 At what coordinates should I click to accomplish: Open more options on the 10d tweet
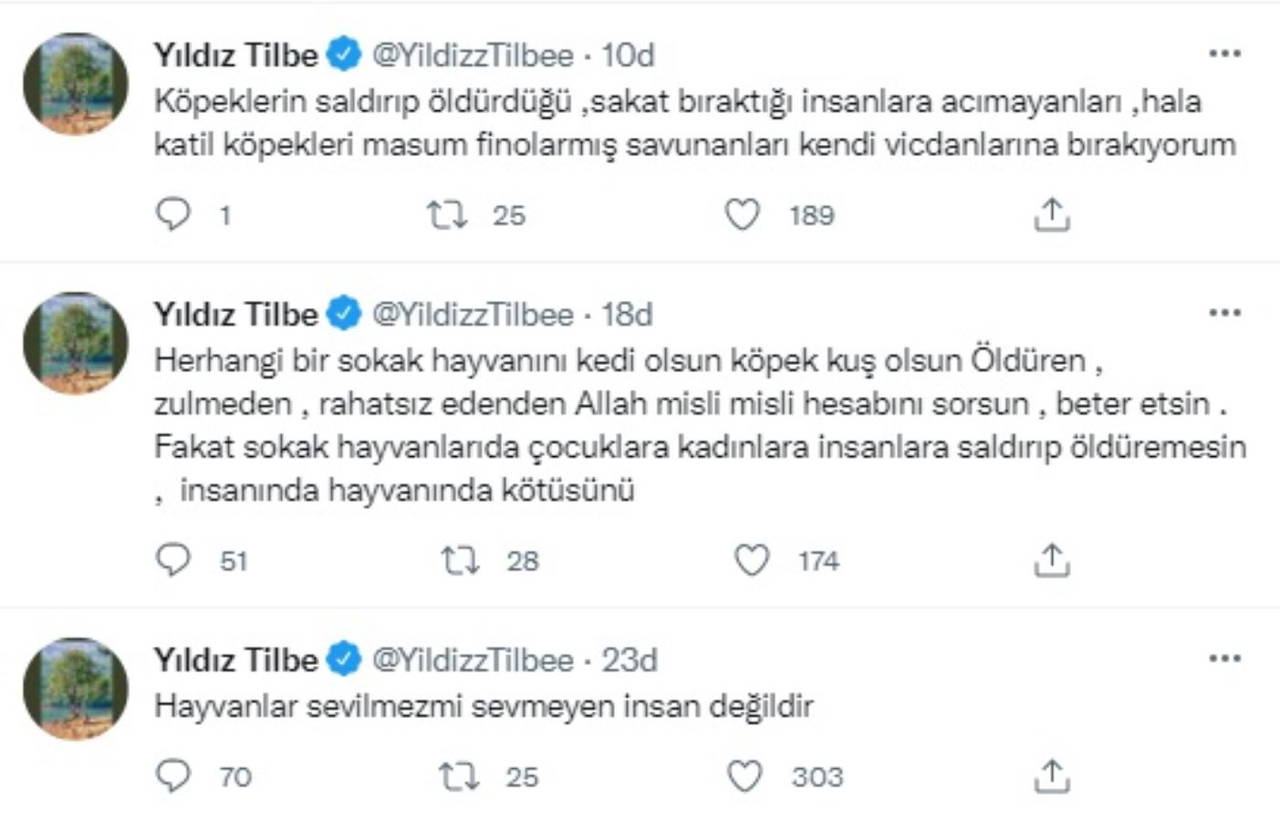[1224, 54]
